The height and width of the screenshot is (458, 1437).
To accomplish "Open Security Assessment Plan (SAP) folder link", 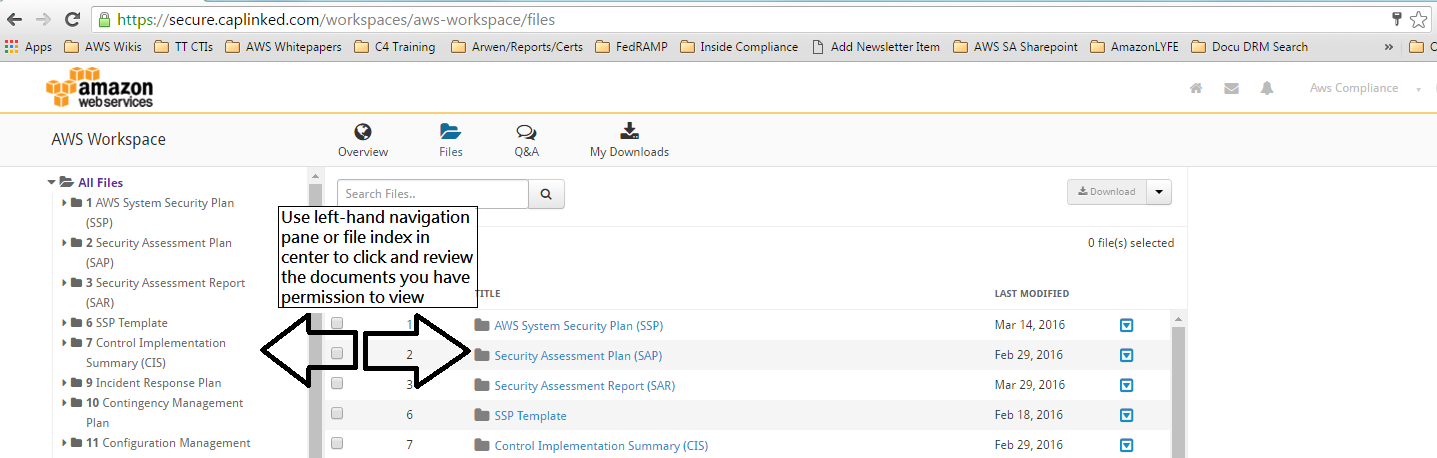I will coord(578,356).
